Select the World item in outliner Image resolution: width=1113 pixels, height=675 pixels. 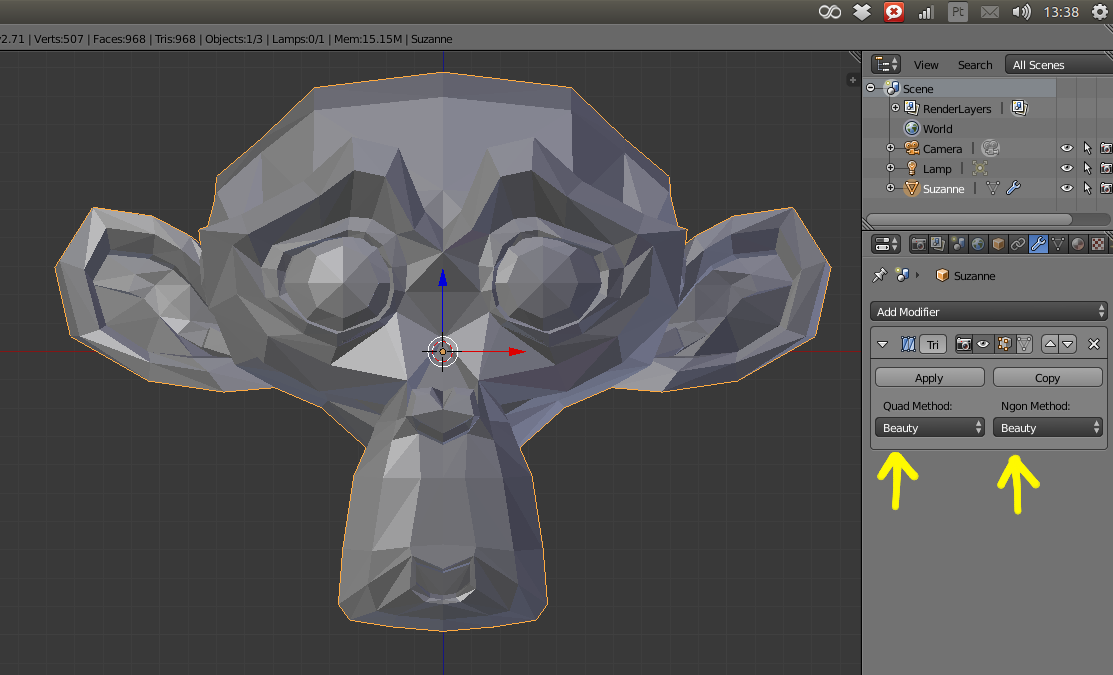[x=937, y=128]
